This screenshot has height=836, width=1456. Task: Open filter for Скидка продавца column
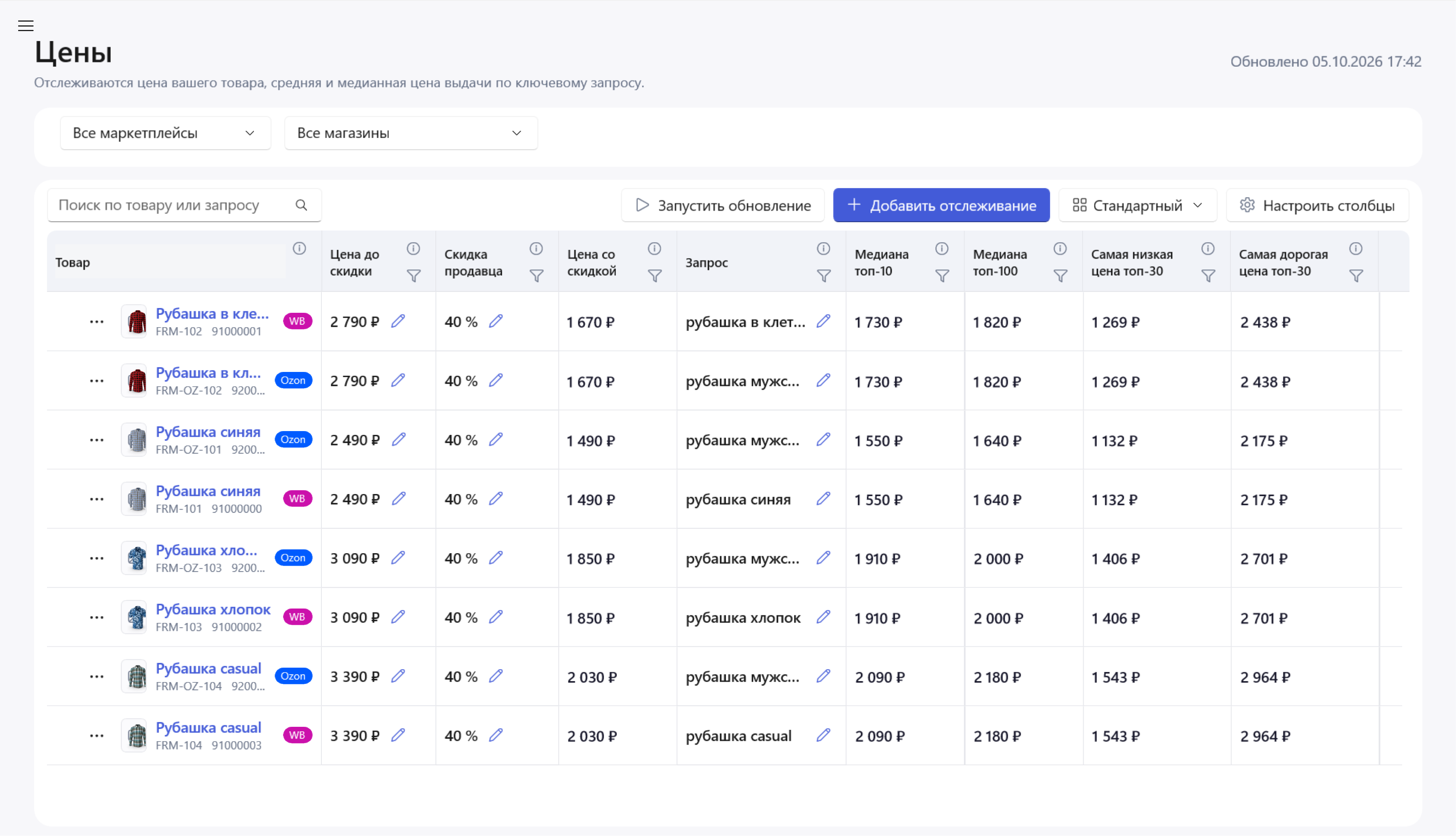(x=537, y=276)
